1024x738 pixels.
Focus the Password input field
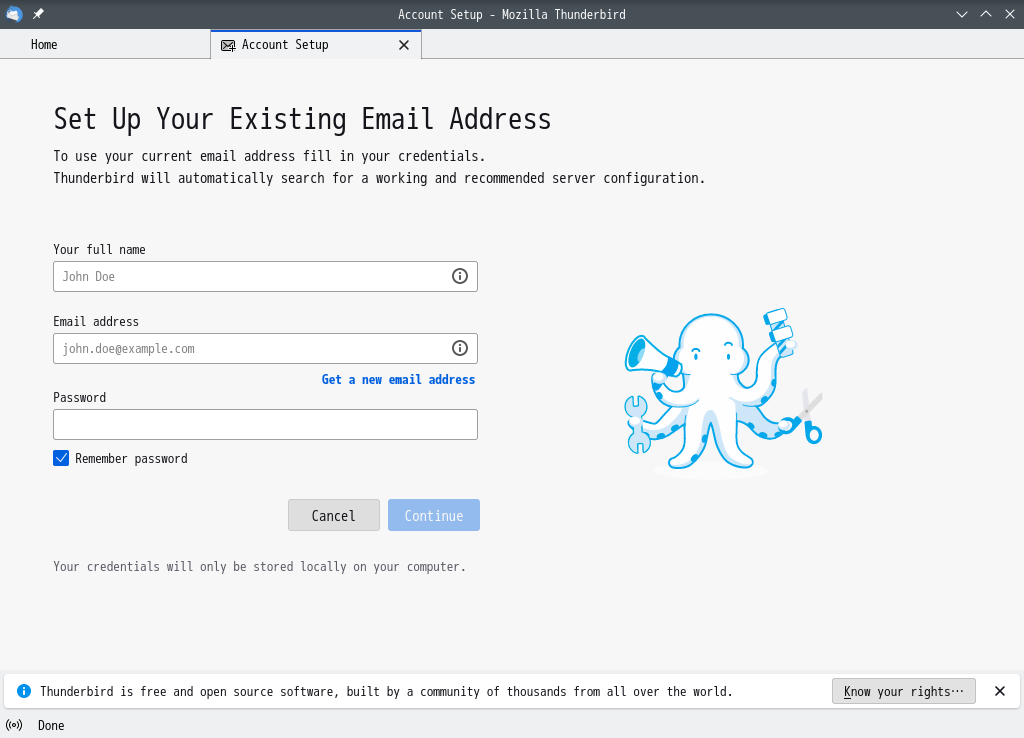(265, 425)
